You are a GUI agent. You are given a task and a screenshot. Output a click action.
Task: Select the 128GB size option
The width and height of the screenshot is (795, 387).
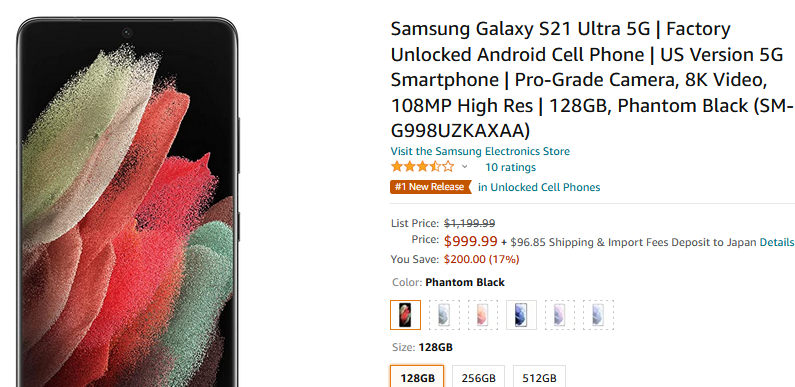417,377
